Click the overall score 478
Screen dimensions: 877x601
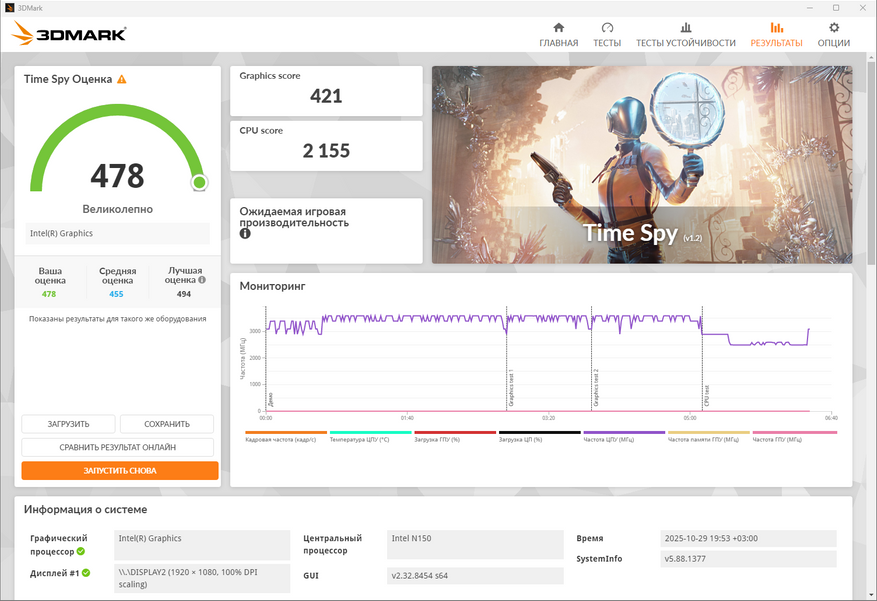click(x=117, y=176)
